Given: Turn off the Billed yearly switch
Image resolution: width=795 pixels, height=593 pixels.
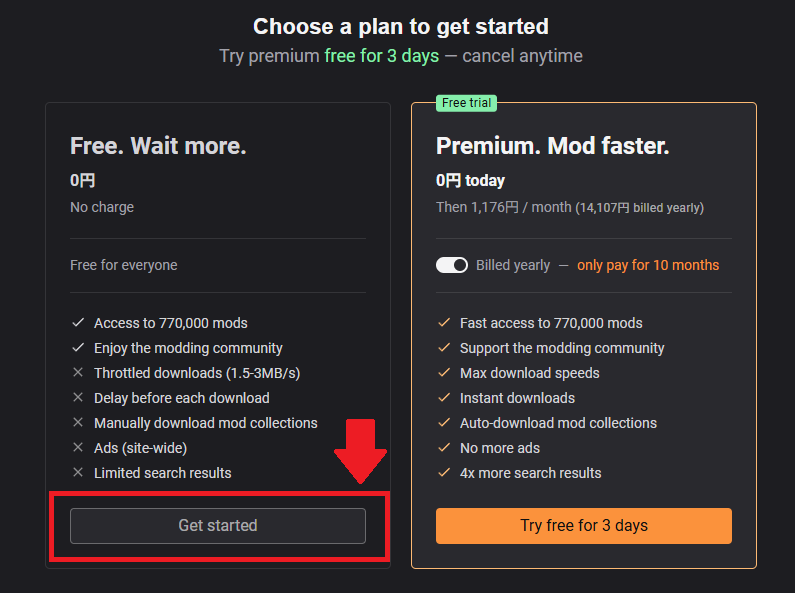Looking at the screenshot, I should pyautogui.click(x=452, y=265).
